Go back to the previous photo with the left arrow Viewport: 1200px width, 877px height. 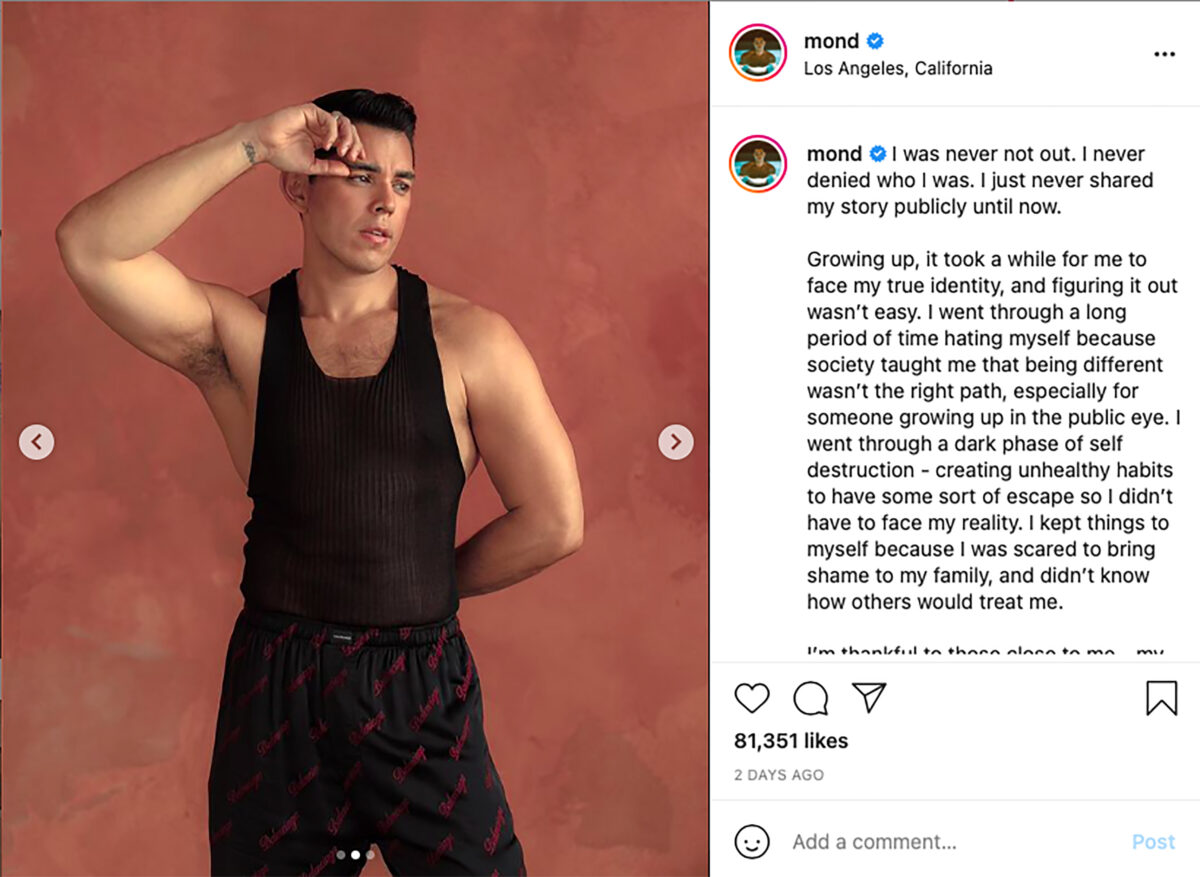pos(37,441)
